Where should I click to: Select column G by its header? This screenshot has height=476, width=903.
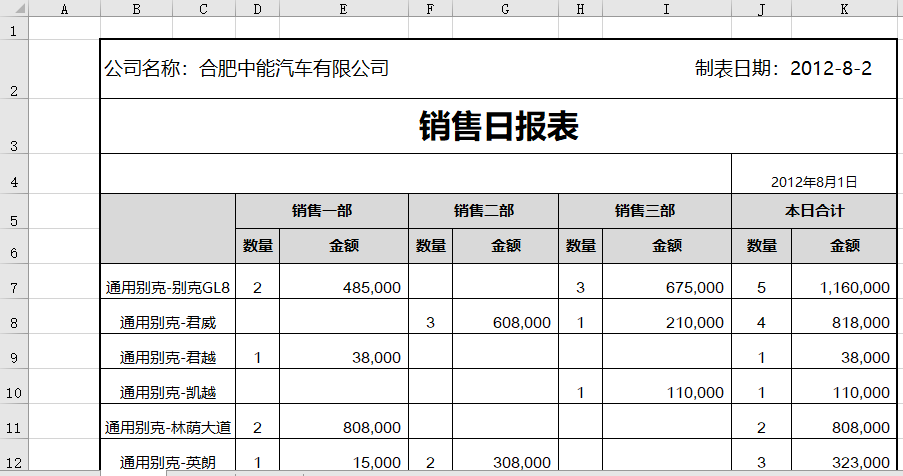click(x=505, y=8)
